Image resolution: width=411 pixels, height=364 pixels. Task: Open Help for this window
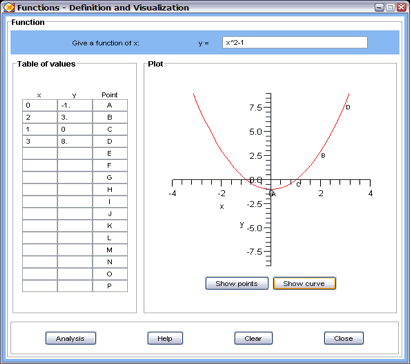pyautogui.click(x=165, y=338)
